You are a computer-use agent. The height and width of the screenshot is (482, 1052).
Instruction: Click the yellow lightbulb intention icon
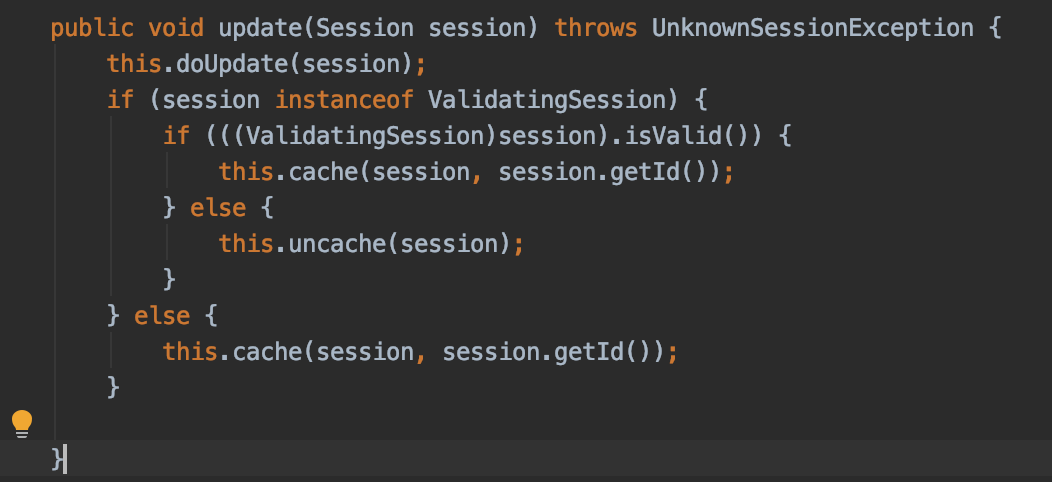[22, 423]
